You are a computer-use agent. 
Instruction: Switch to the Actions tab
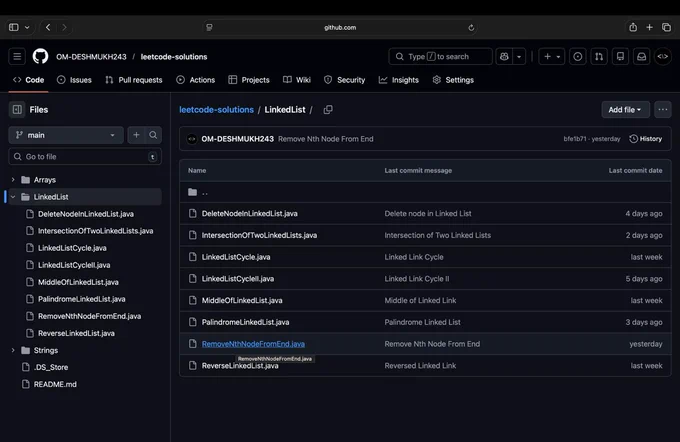pyautogui.click(x=196, y=80)
